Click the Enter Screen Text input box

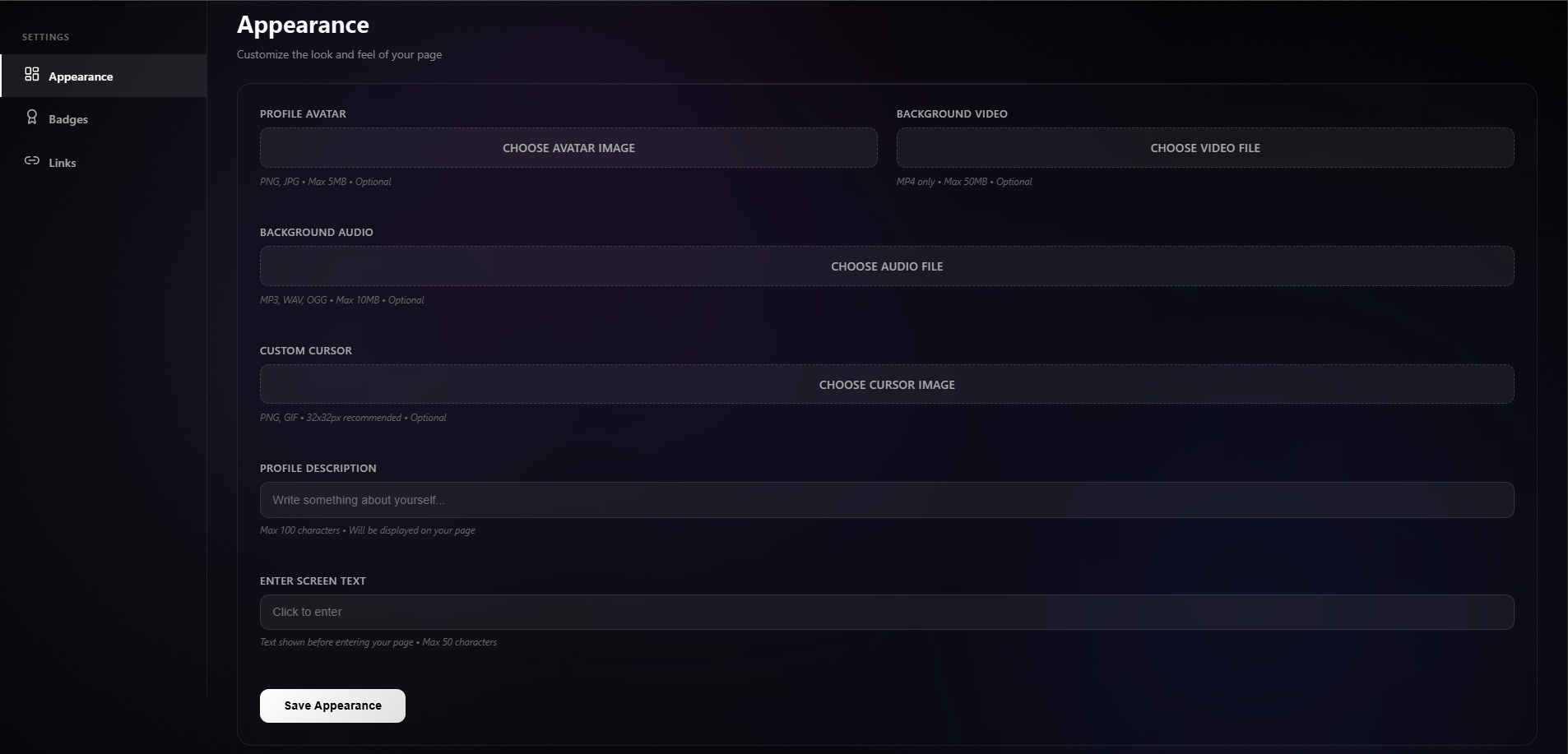tap(886, 613)
